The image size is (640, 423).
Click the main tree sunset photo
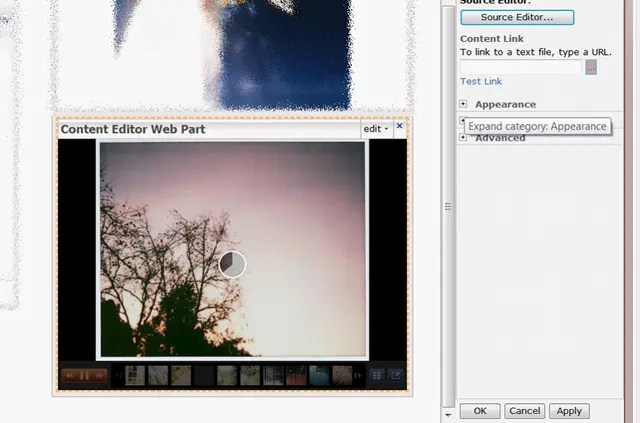pyautogui.click(x=233, y=249)
